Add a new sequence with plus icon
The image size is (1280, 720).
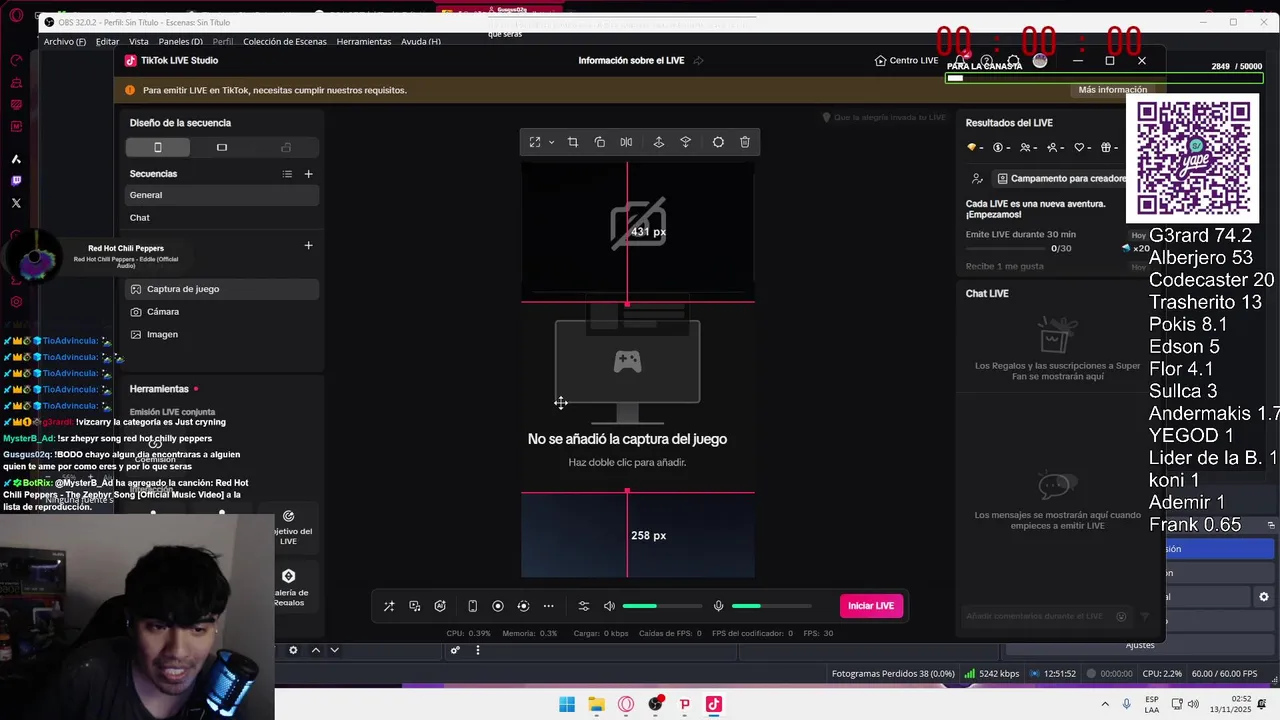[308, 174]
